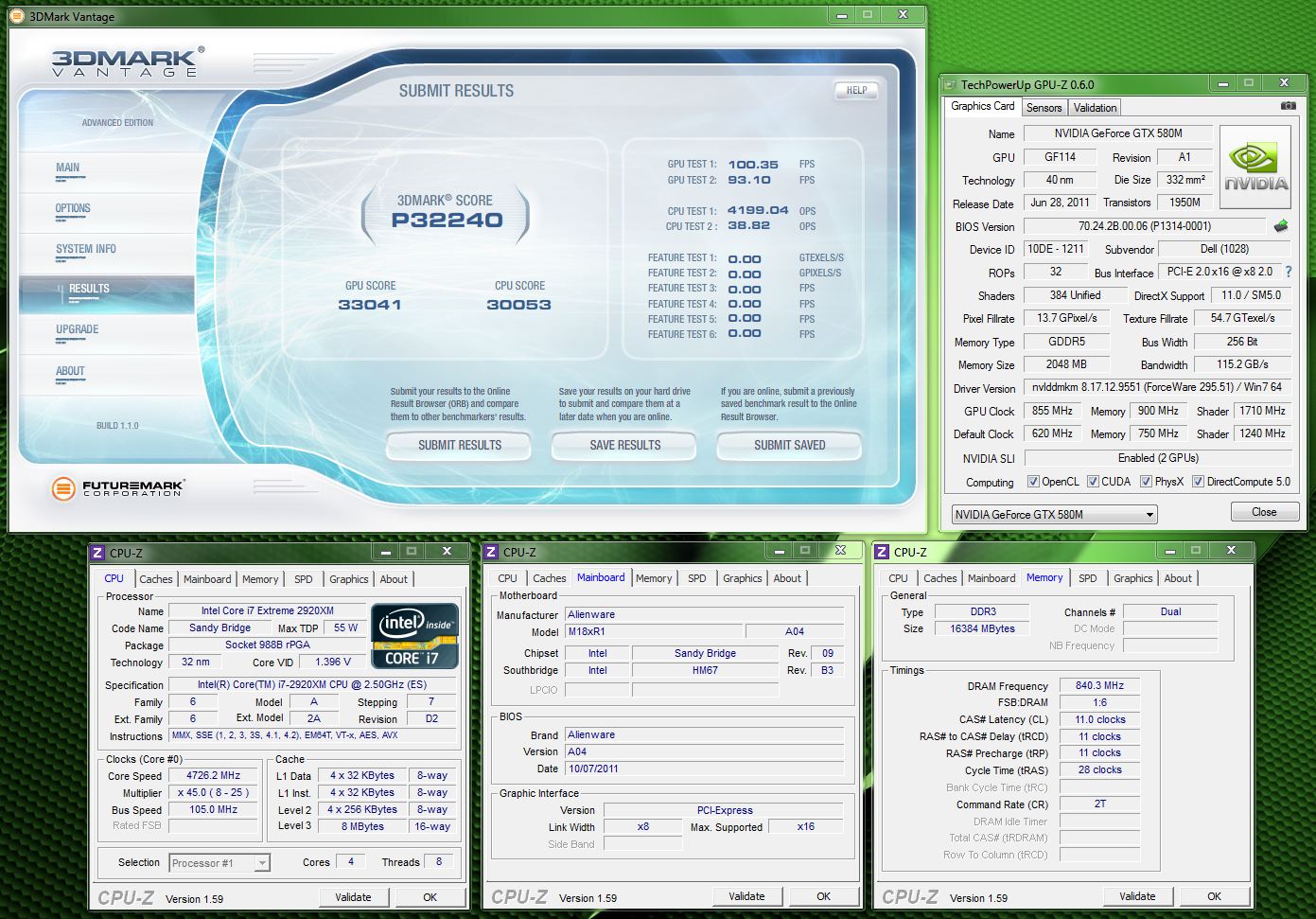Open SPD tab in the CPU-Z Mainboard window
1316x919 pixels.
pyautogui.click(x=696, y=578)
